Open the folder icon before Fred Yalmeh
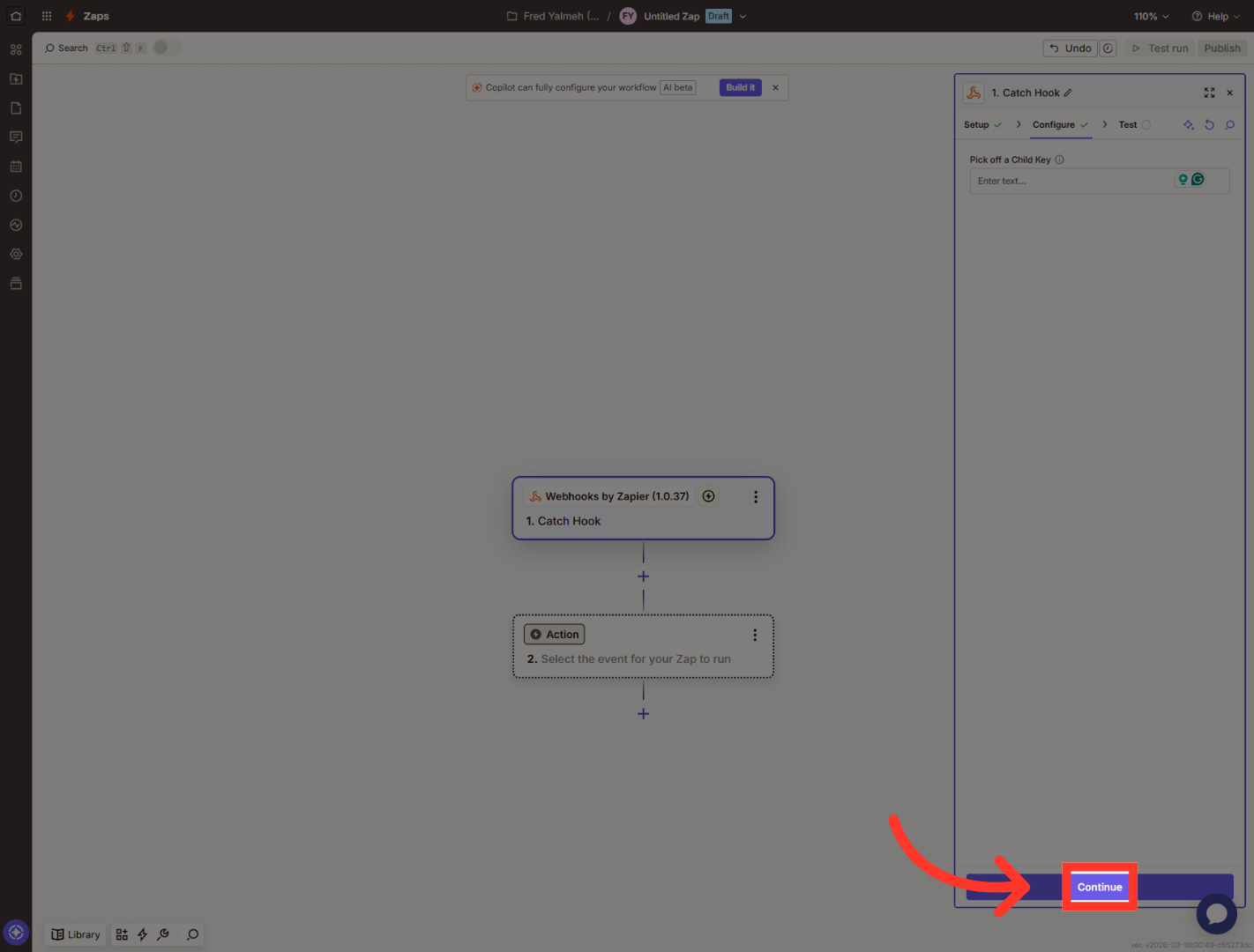This screenshot has width=1254, height=952. click(x=511, y=16)
